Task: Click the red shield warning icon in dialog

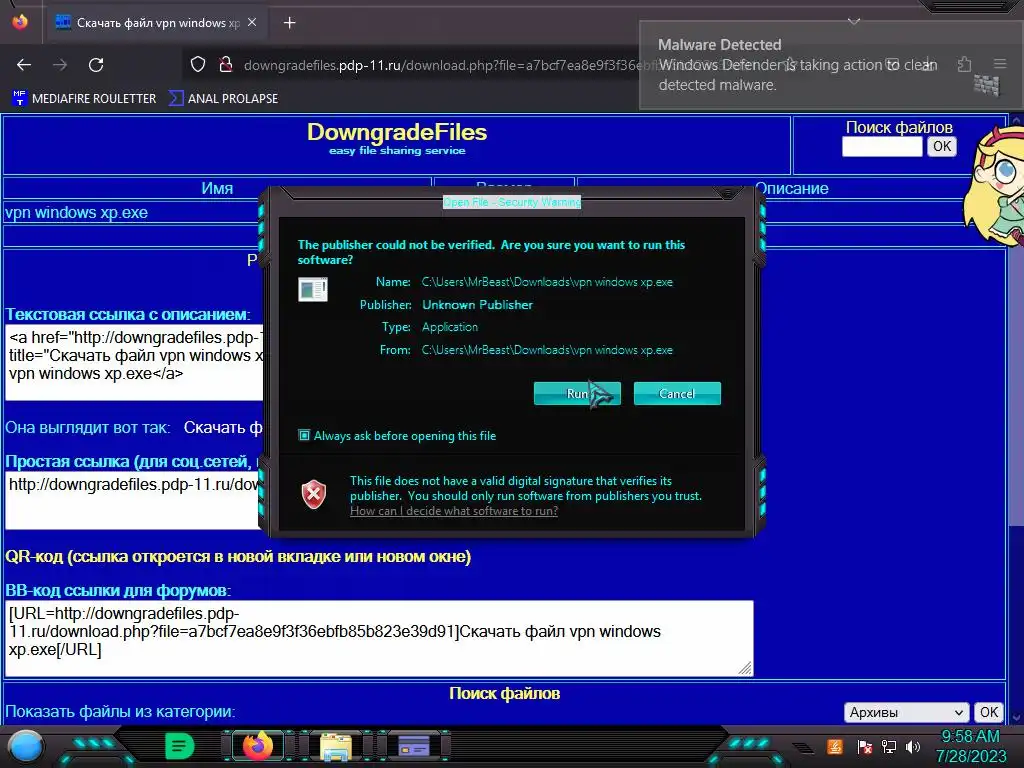Action: pyautogui.click(x=313, y=494)
